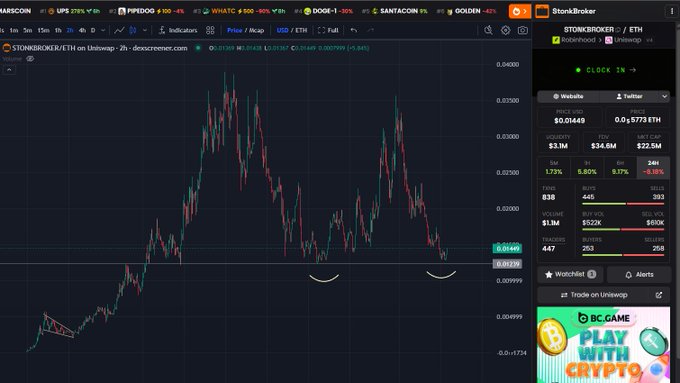The image size is (680, 383).
Task: Switch chart to Price view
Action: tap(234, 30)
